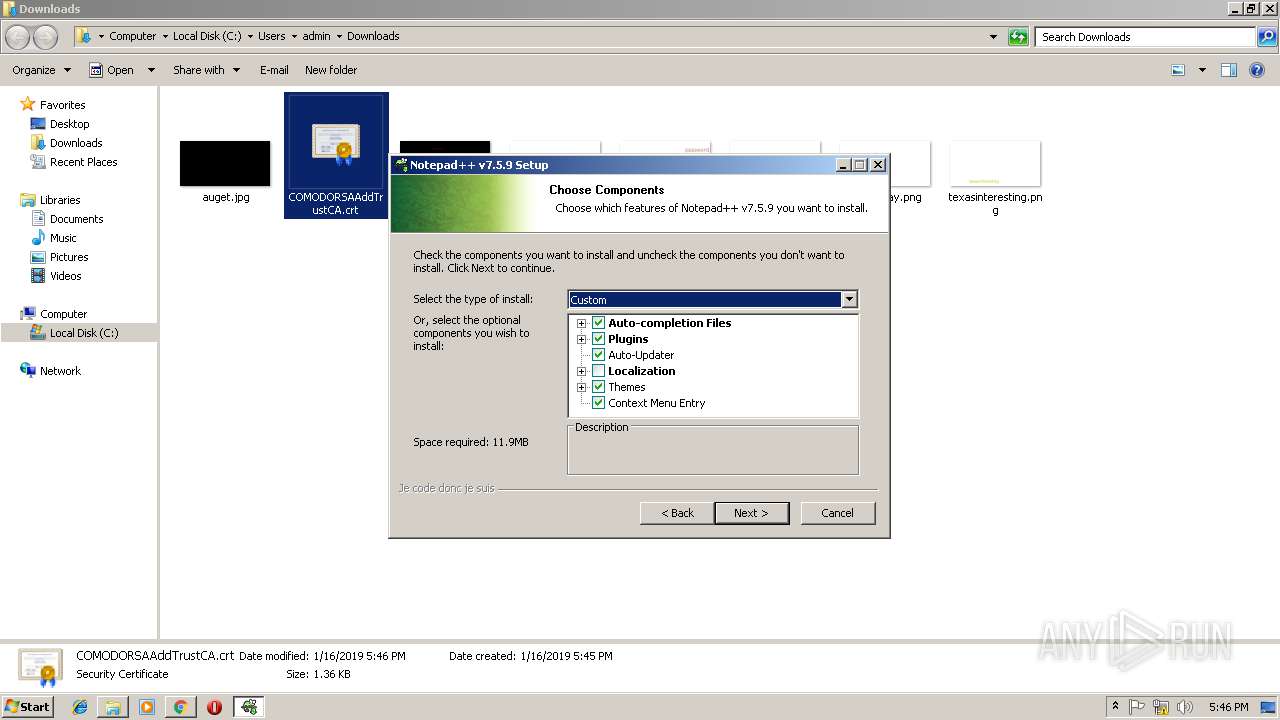Go back in the Explorer window
The width and height of the screenshot is (1280, 720).
[18, 37]
